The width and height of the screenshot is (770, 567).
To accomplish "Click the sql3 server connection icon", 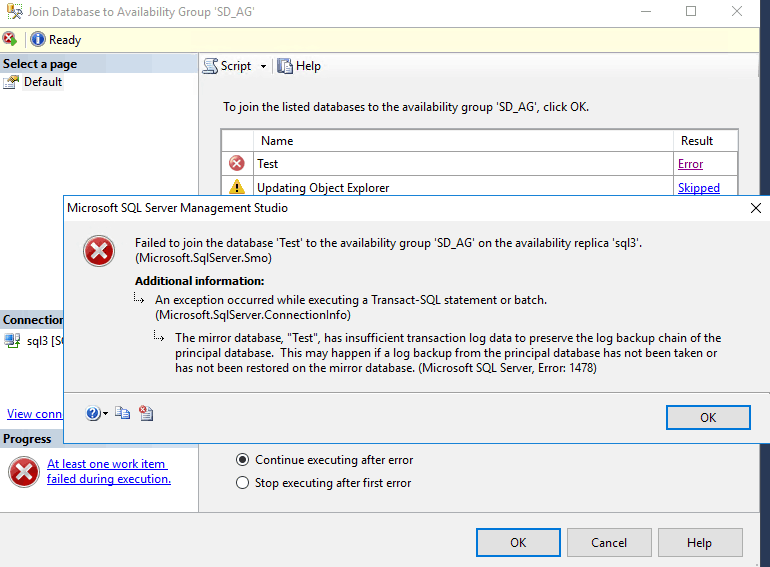I will (x=12, y=340).
